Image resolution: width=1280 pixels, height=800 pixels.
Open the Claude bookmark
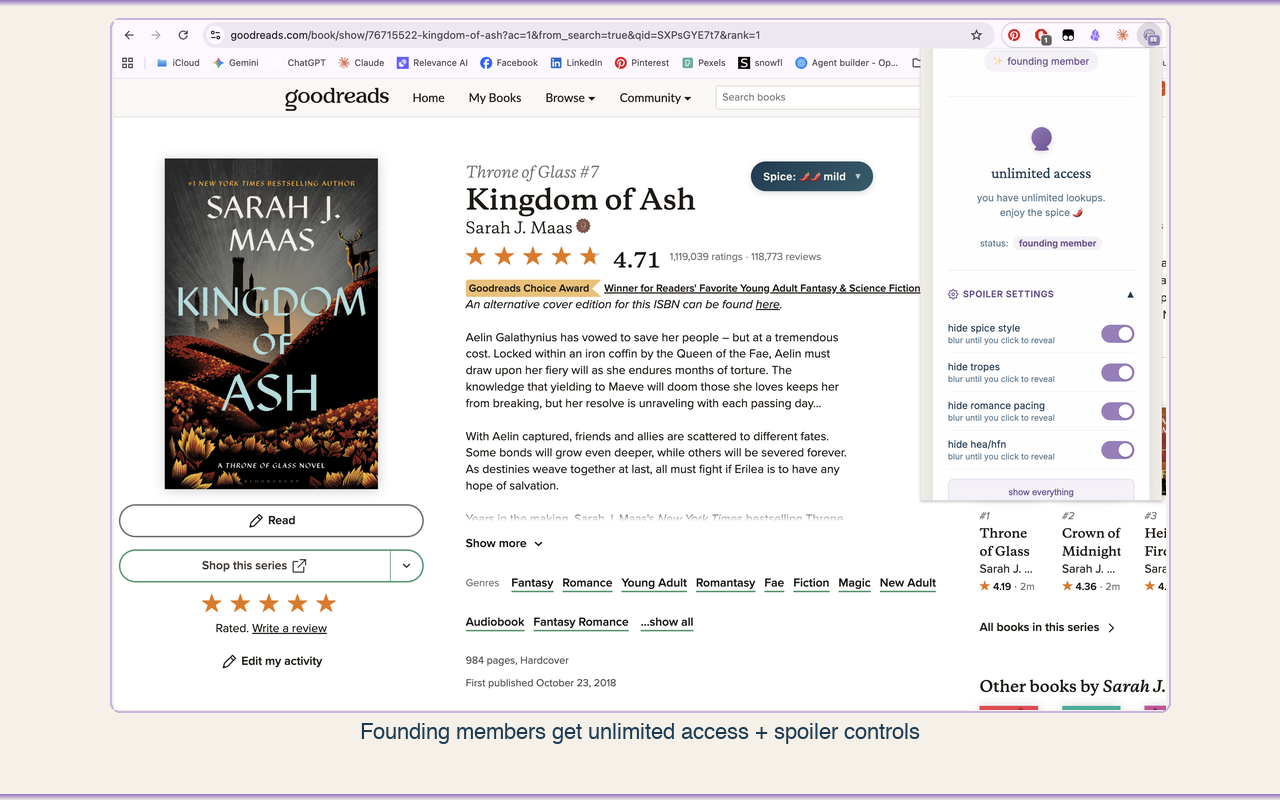point(361,62)
